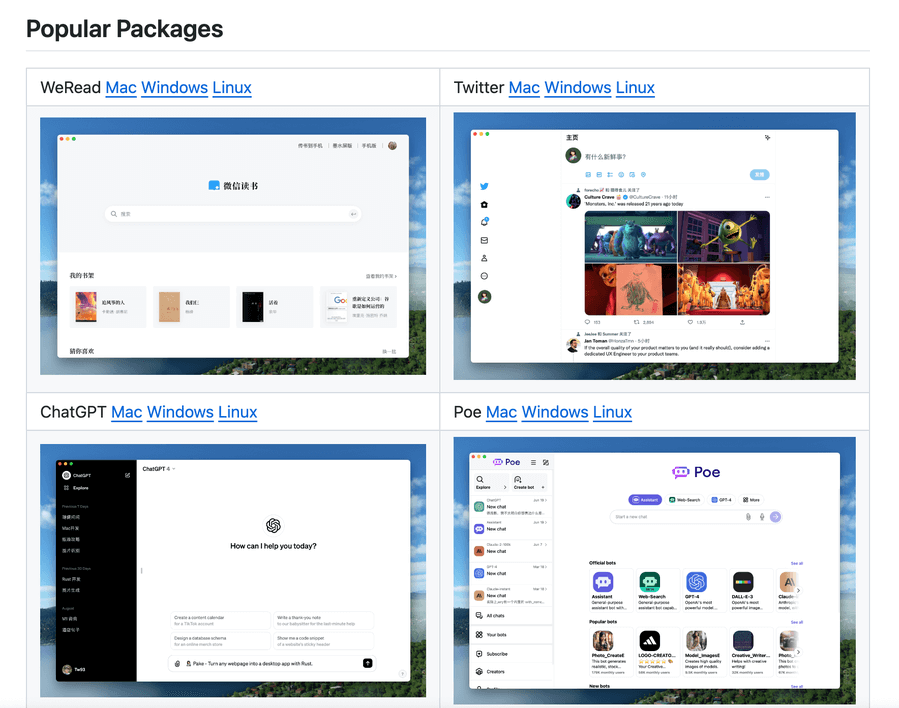Open the WeRead Windows download link
899x708 pixels.
tap(174, 87)
